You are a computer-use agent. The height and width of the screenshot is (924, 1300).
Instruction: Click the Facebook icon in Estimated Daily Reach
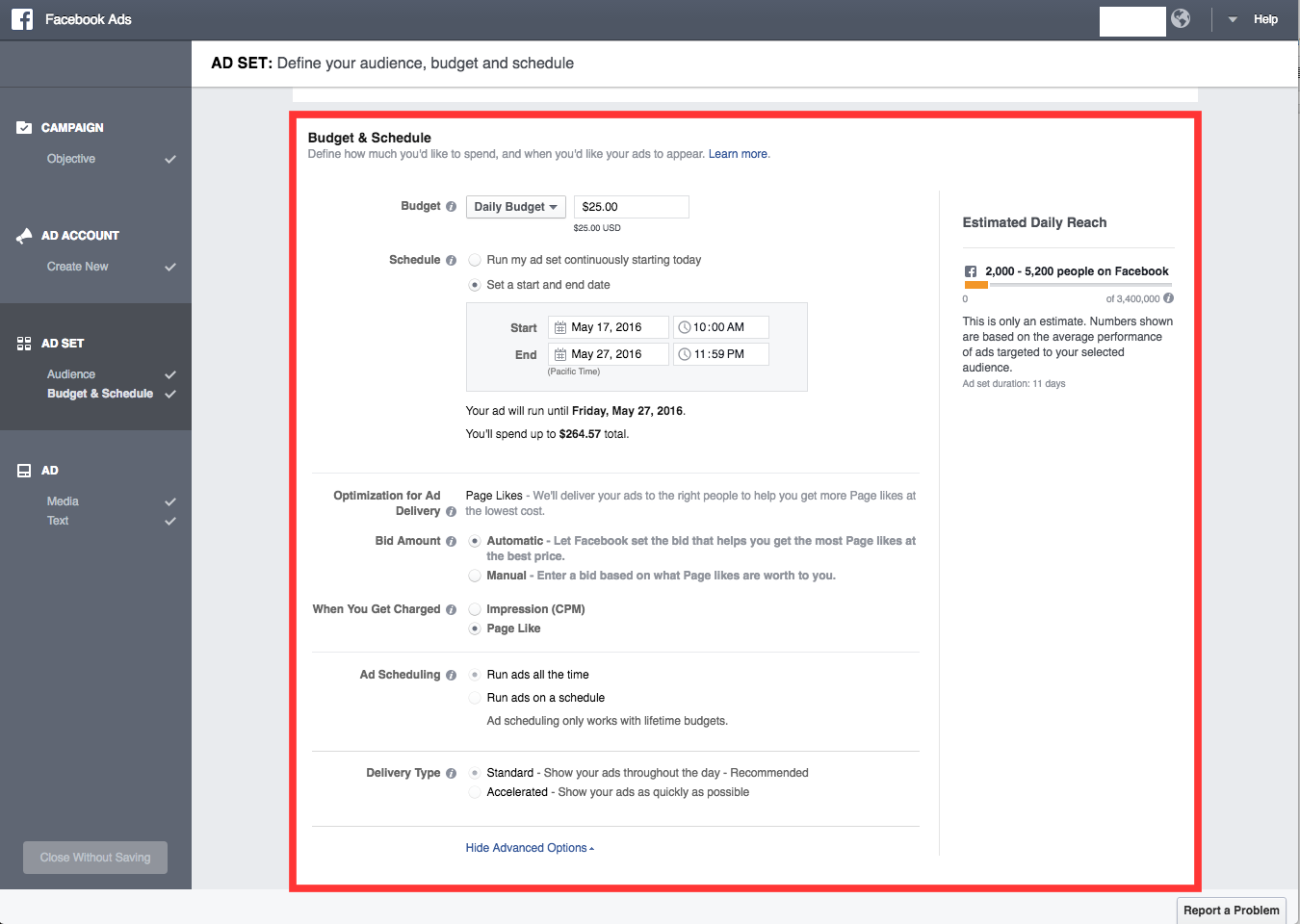coord(971,271)
